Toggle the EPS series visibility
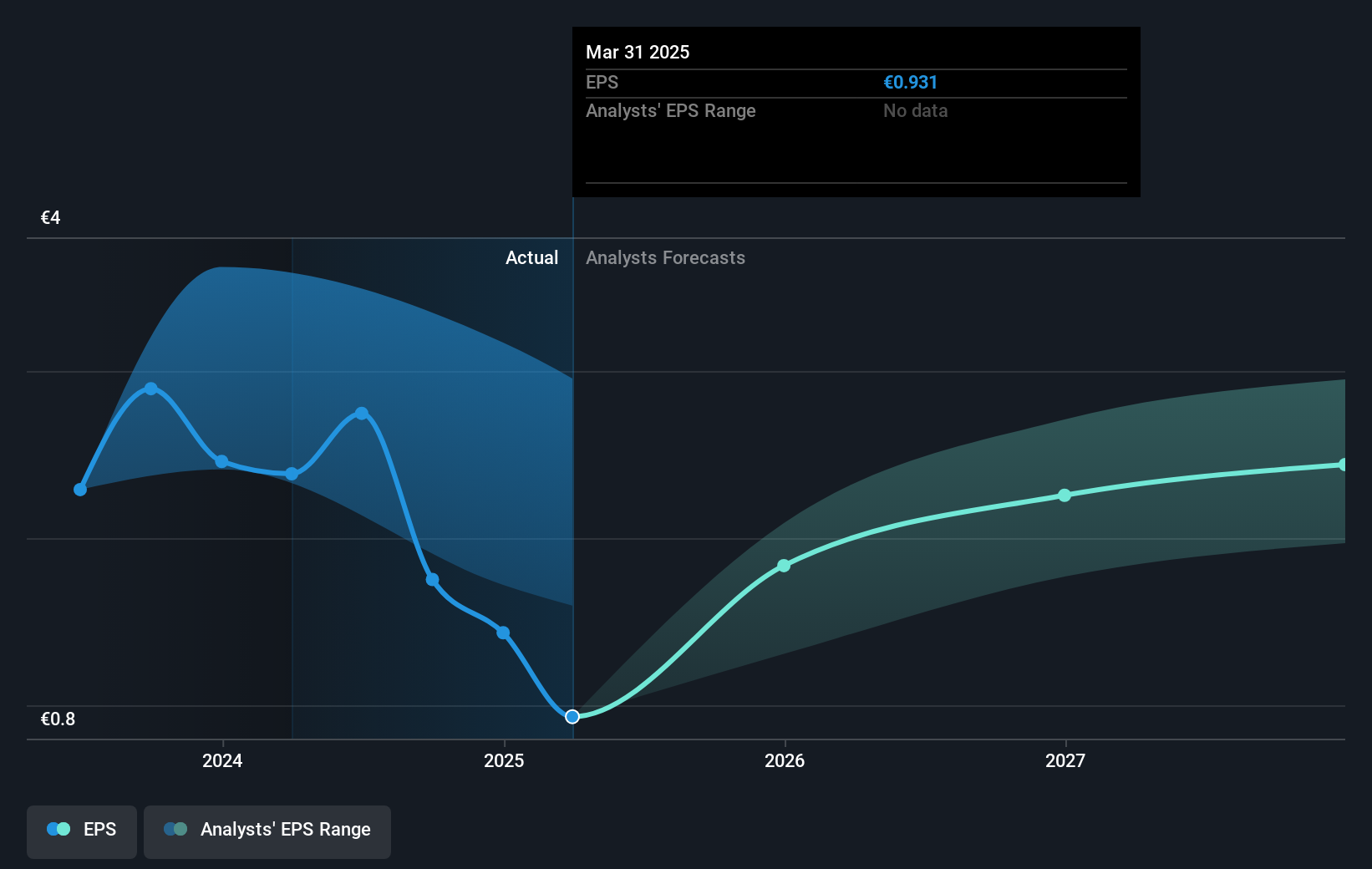Image resolution: width=1372 pixels, height=869 pixels. [x=81, y=831]
